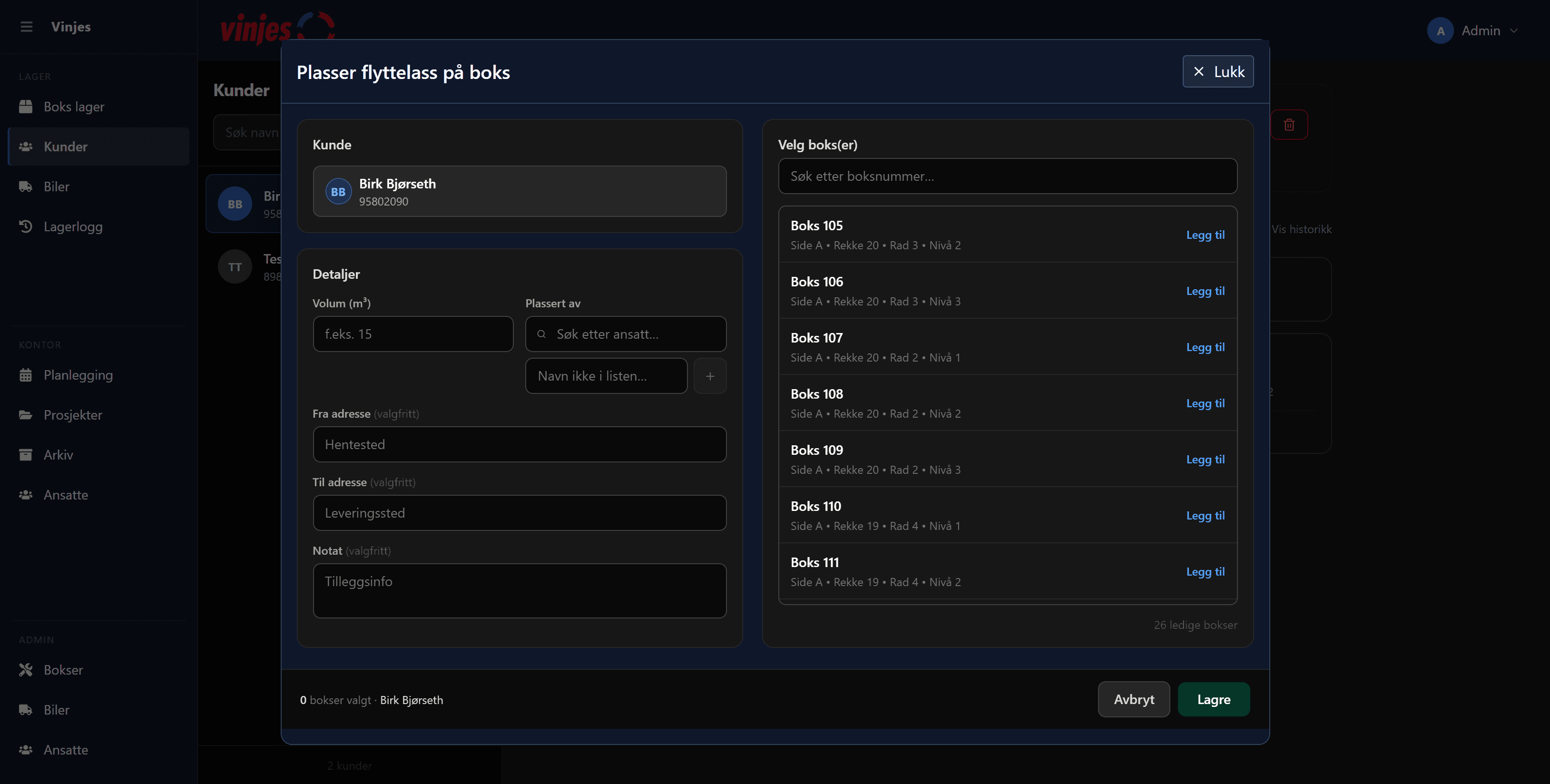This screenshot has height=784, width=1550.
Task: Click the red trash delete icon
Action: click(x=1288, y=125)
